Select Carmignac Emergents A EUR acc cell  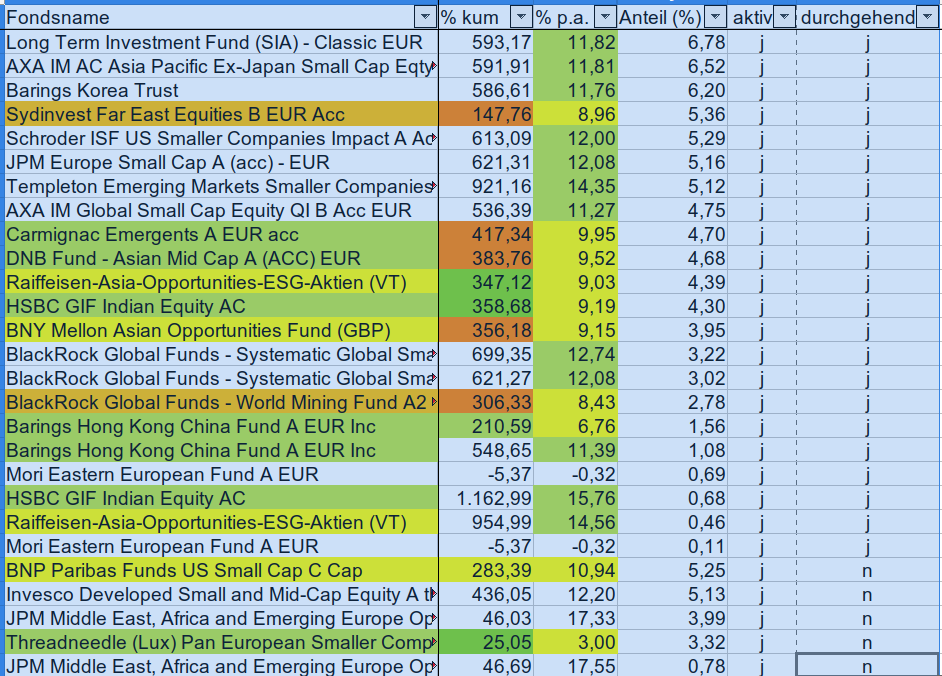tap(222, 234)
